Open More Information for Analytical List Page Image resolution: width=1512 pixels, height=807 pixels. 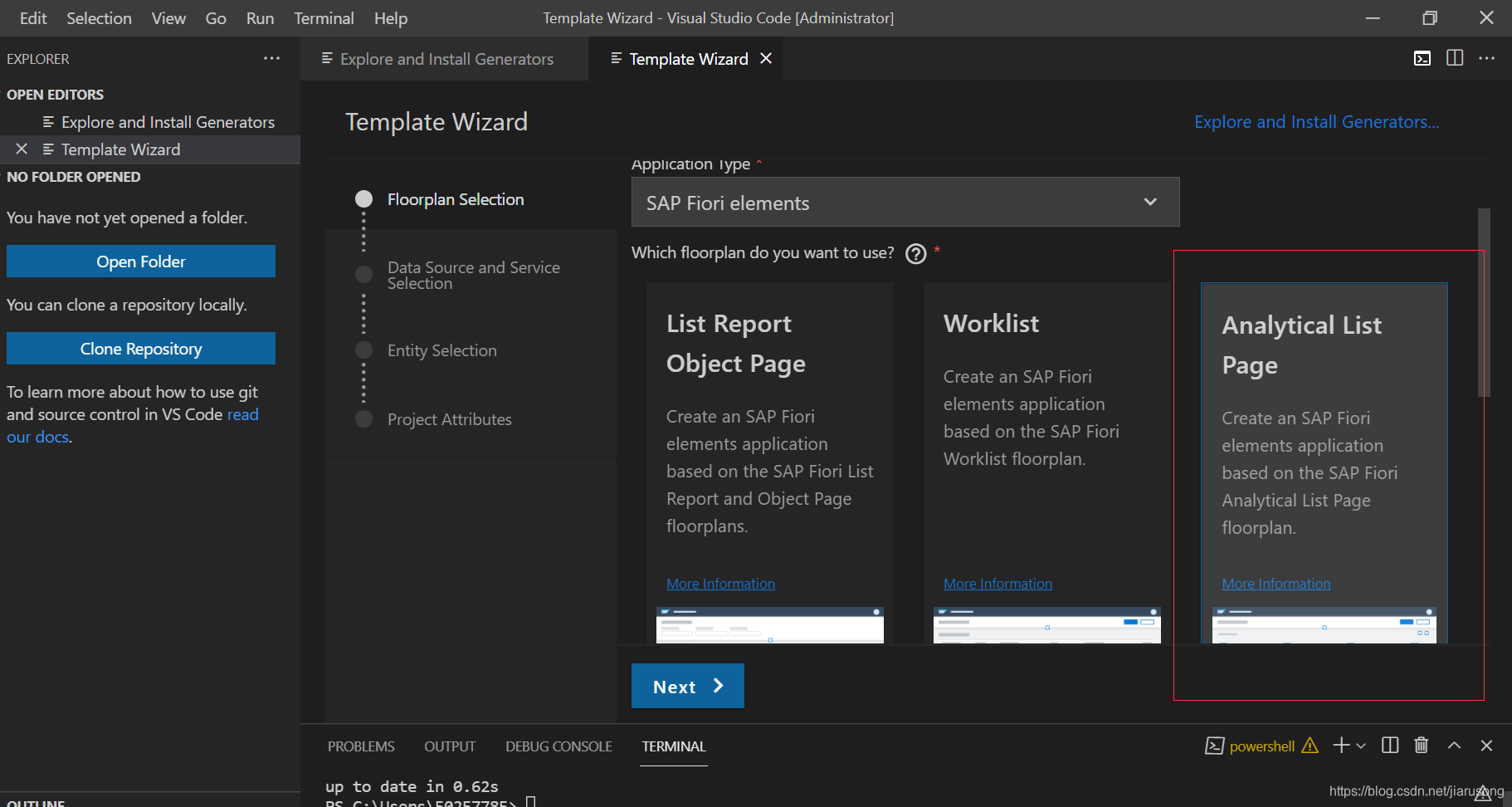(x=1275, y=584)
